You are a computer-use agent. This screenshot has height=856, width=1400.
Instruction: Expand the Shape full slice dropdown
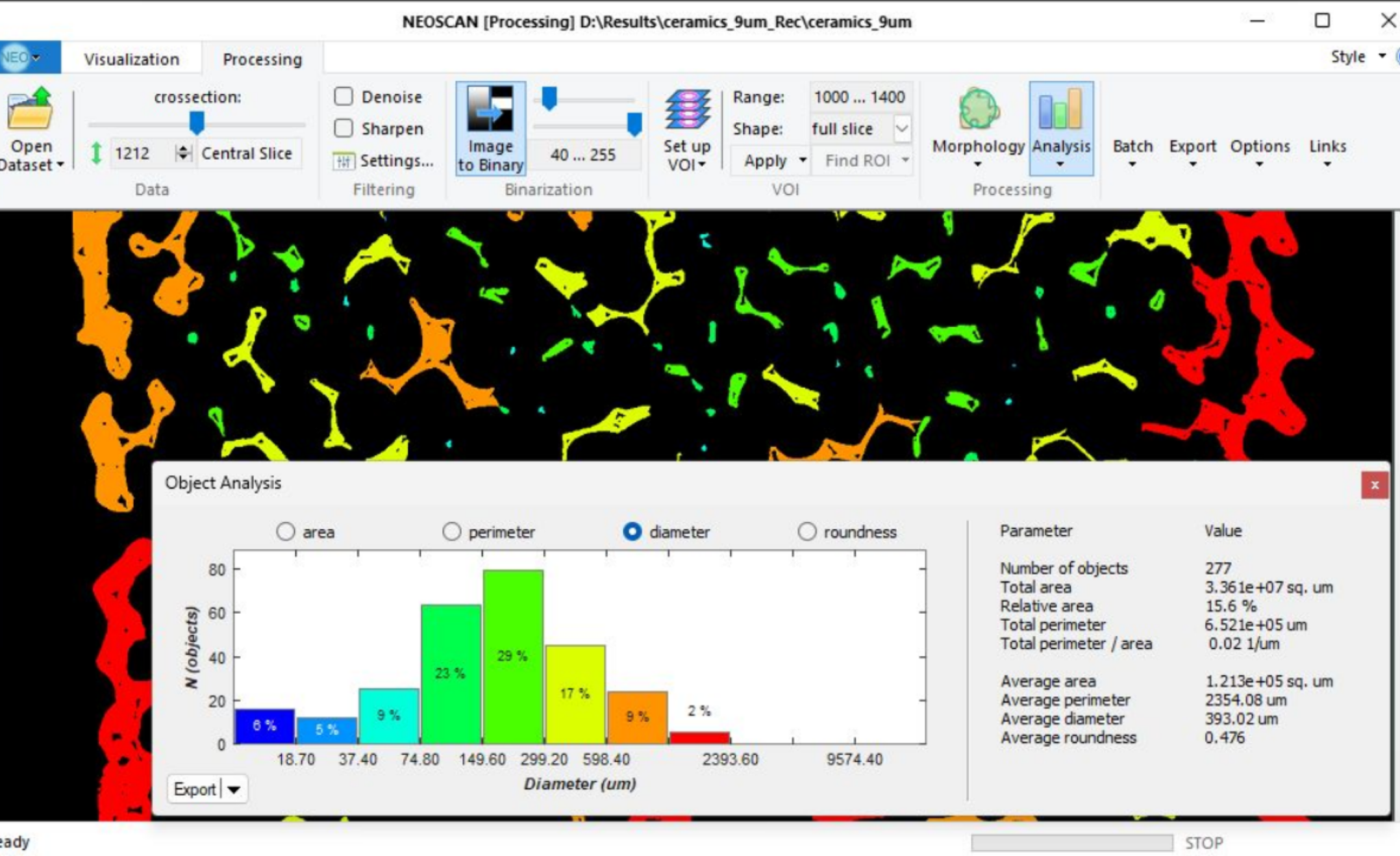[901, 129]
